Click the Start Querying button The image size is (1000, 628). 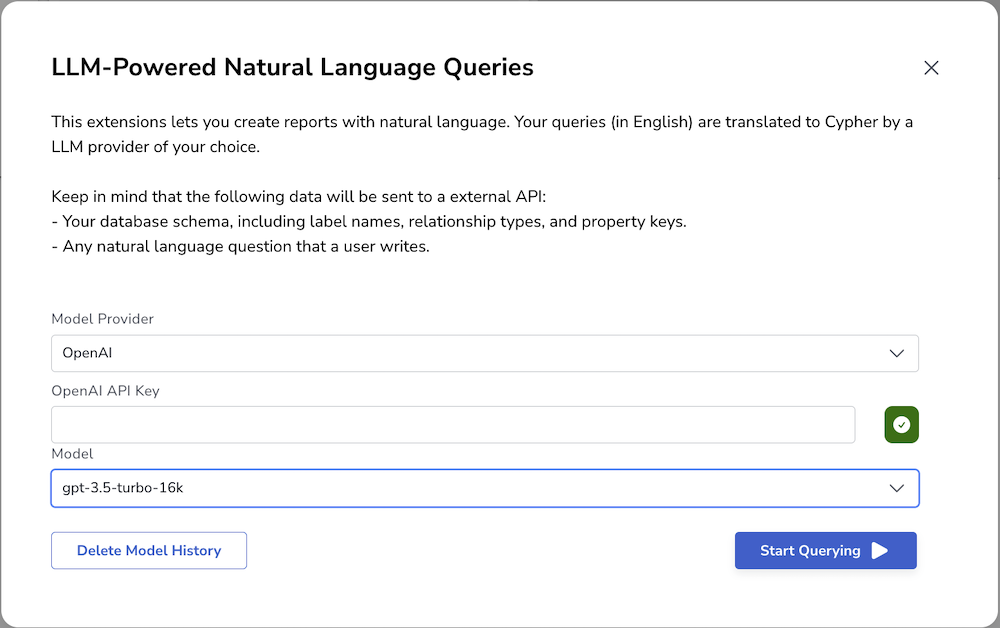[825, 551]
